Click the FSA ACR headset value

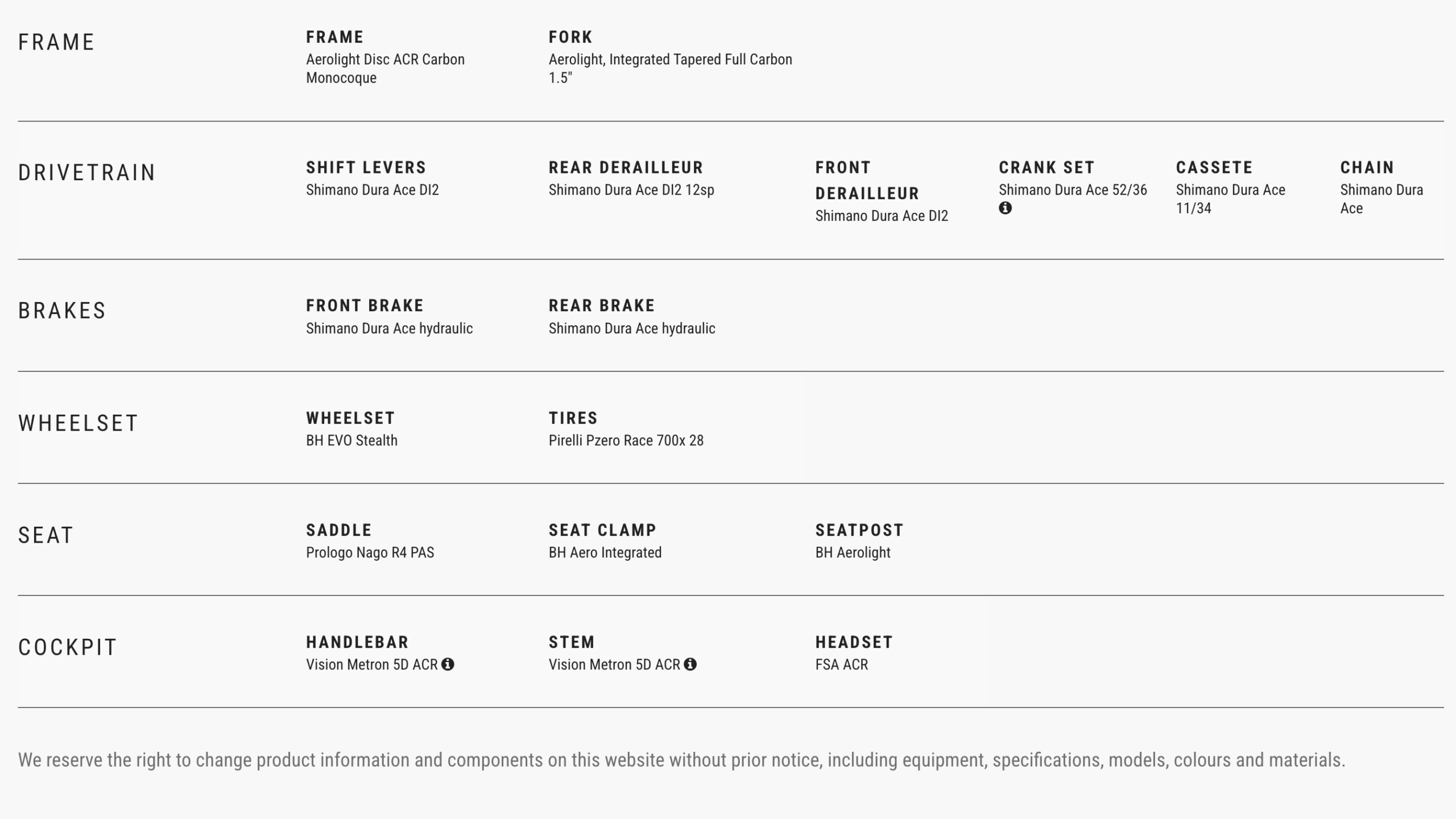(841, 665)
